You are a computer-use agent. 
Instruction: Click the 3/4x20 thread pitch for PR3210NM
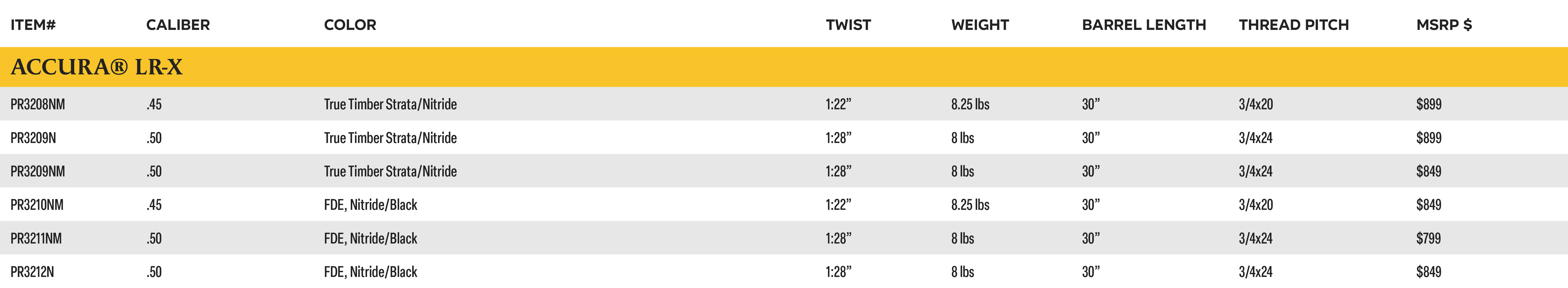pos(1256,205)
